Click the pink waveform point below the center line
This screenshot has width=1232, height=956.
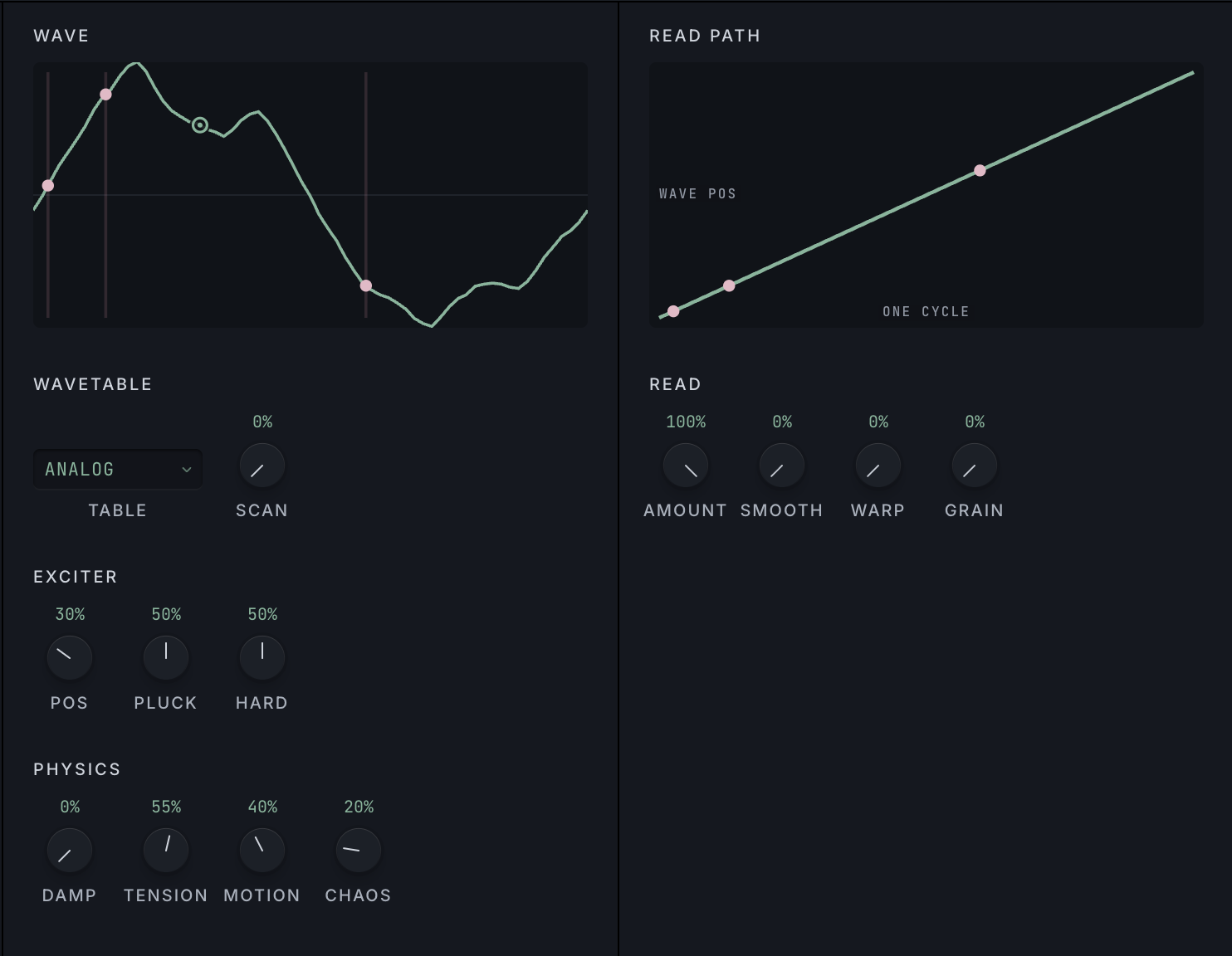point(366,285)
